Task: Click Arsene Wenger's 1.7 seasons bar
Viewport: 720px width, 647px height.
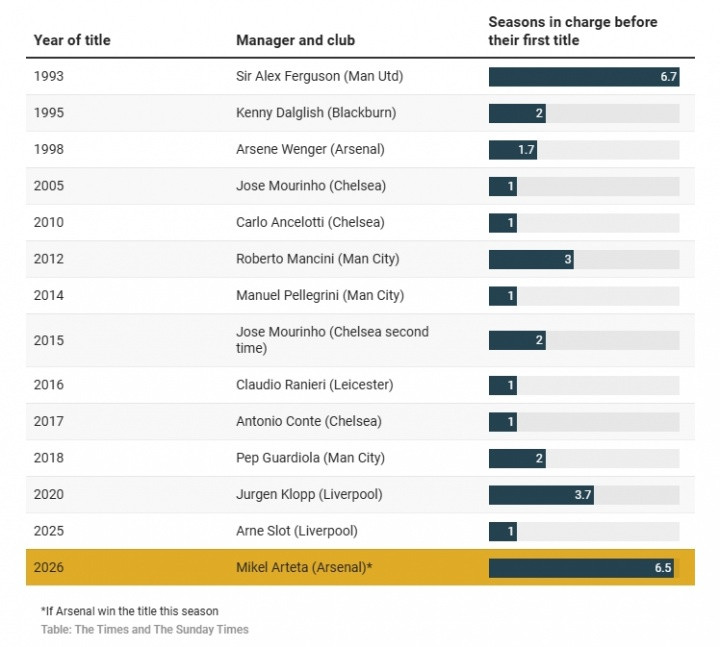Action: coord(513,150)
